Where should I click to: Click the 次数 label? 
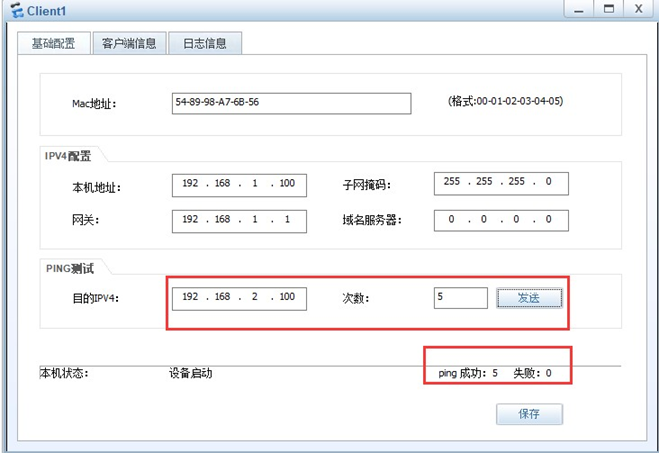356,298
